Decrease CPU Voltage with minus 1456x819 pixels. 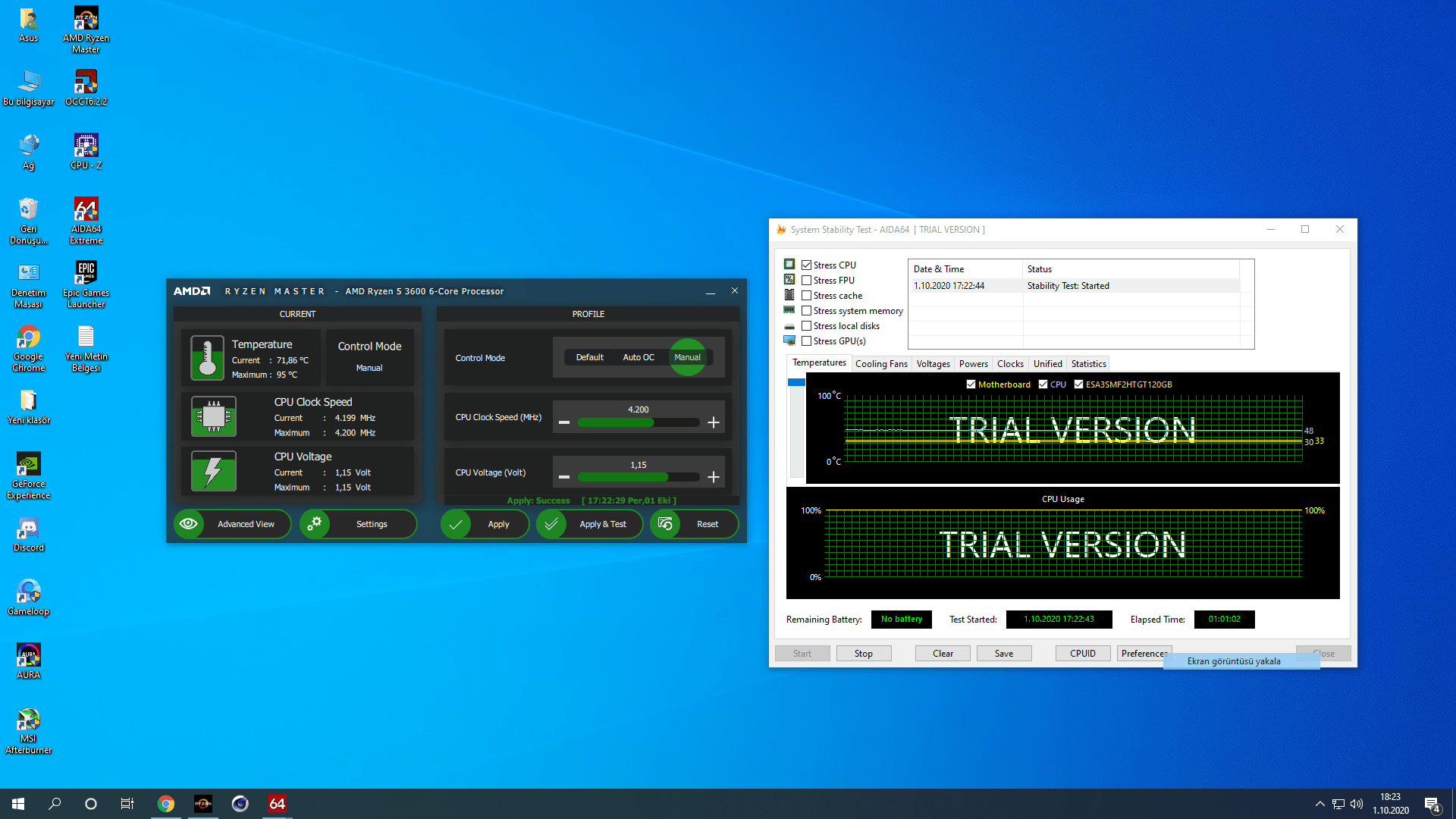pyautogui.click(x=564, y=477)
